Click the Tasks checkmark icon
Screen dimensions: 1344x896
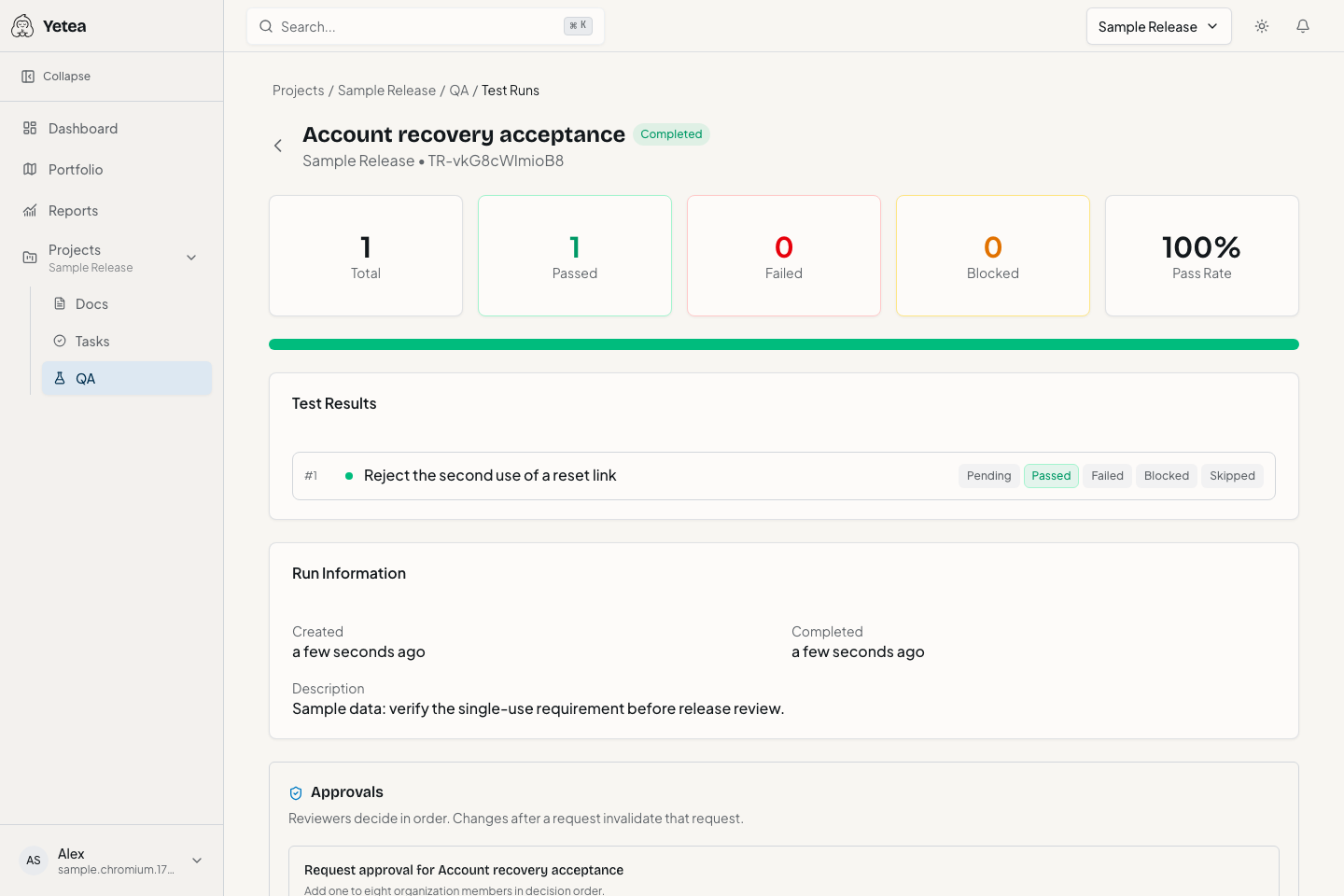click(x=60, y=341)
